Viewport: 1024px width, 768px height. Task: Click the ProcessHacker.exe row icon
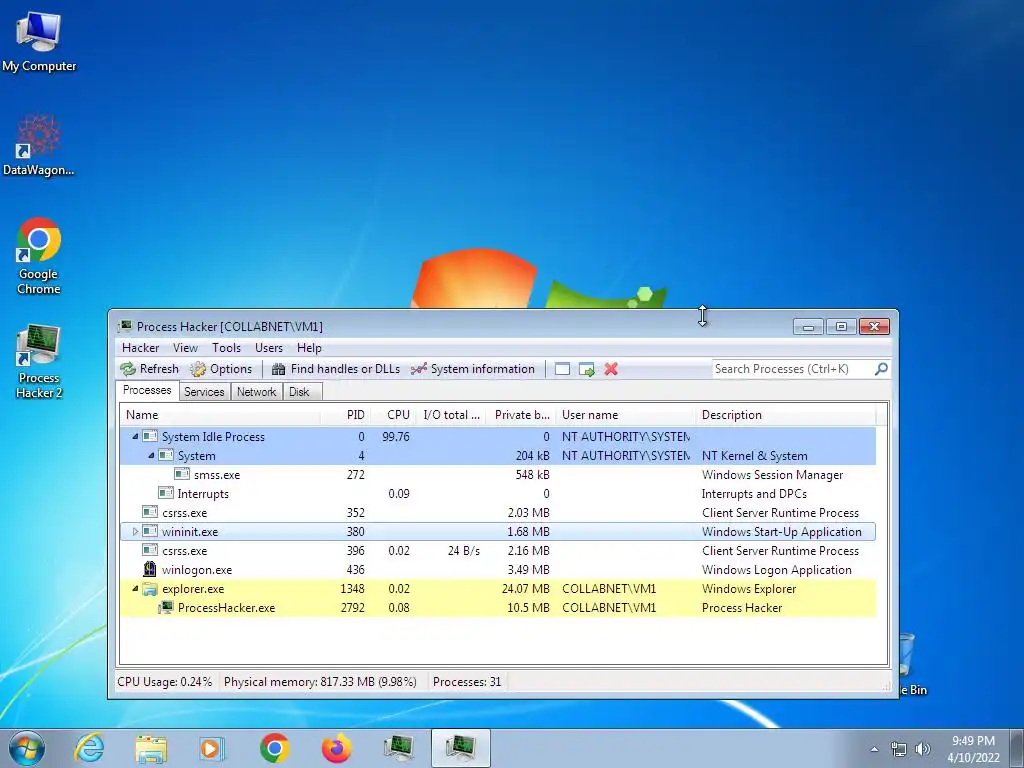[166, 607]
